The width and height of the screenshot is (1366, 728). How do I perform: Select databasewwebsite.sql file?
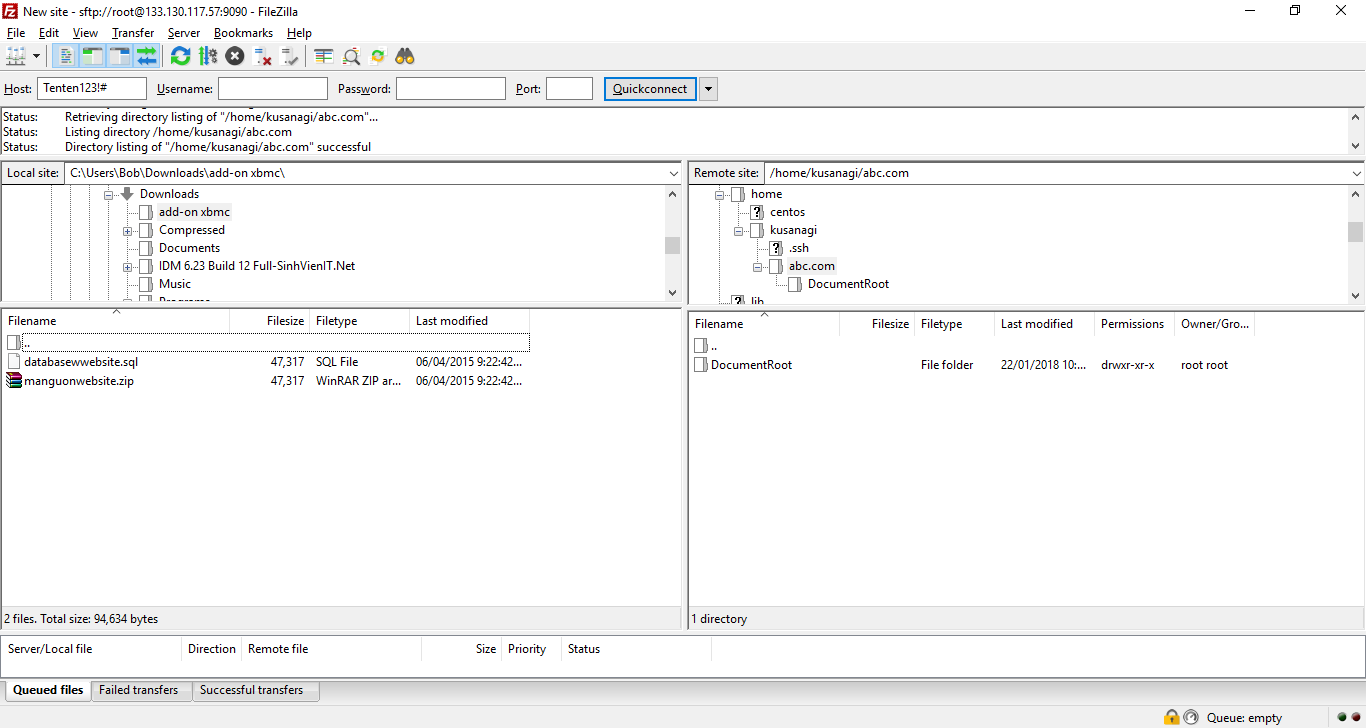point(81,362)
